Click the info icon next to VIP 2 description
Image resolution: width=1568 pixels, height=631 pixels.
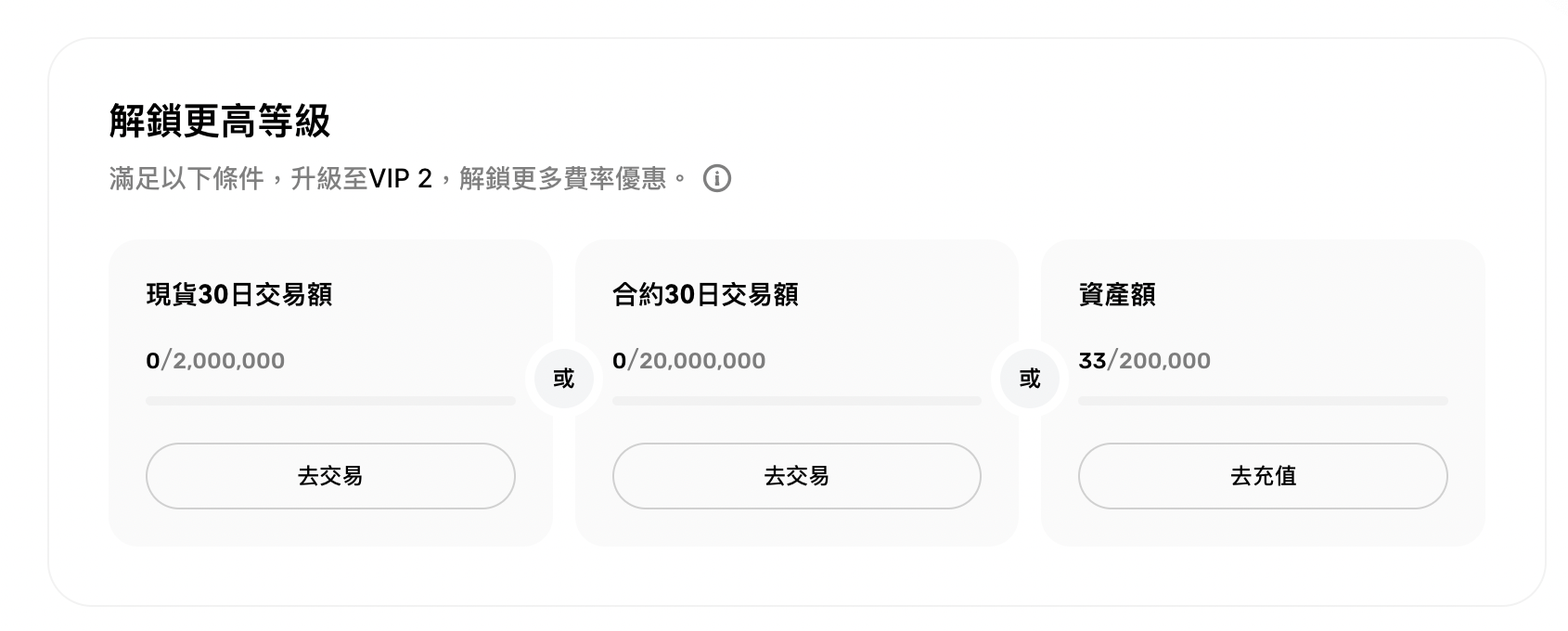[x=718, y=178]
